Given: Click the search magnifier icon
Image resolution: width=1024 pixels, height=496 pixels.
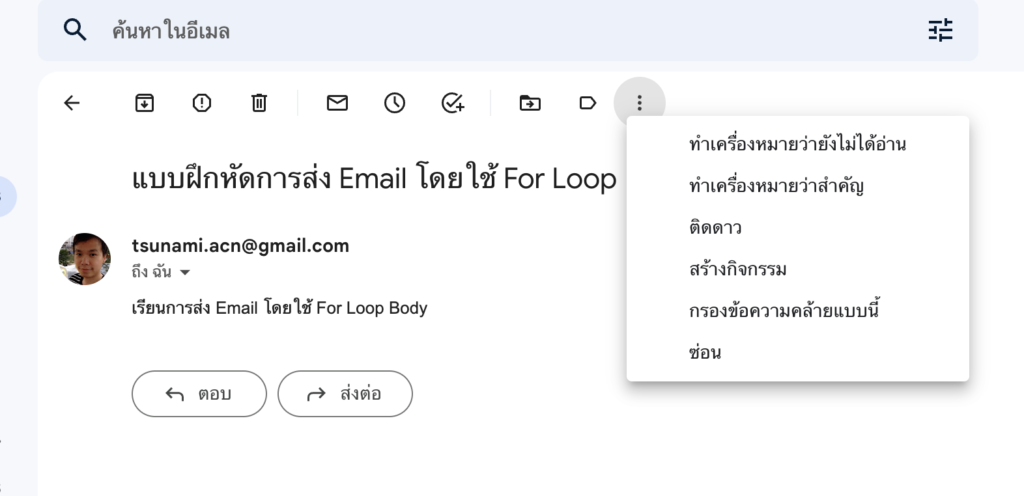Looking at the screenshot, I should click(75, 30).
